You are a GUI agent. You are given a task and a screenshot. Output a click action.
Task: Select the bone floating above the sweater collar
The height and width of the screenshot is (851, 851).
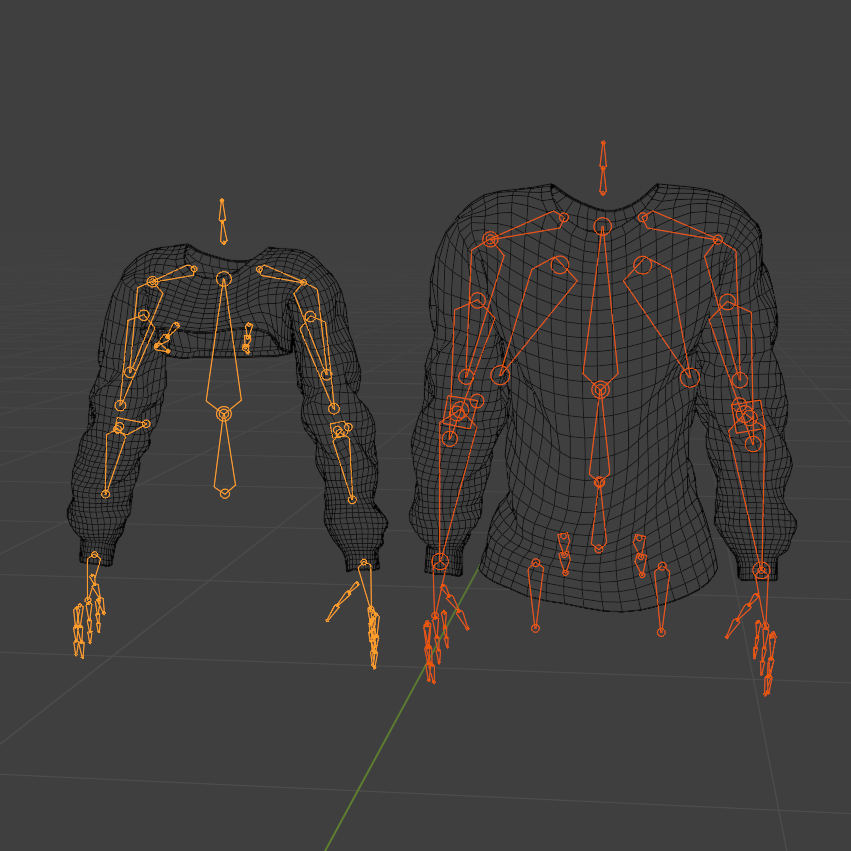[602, 168]
